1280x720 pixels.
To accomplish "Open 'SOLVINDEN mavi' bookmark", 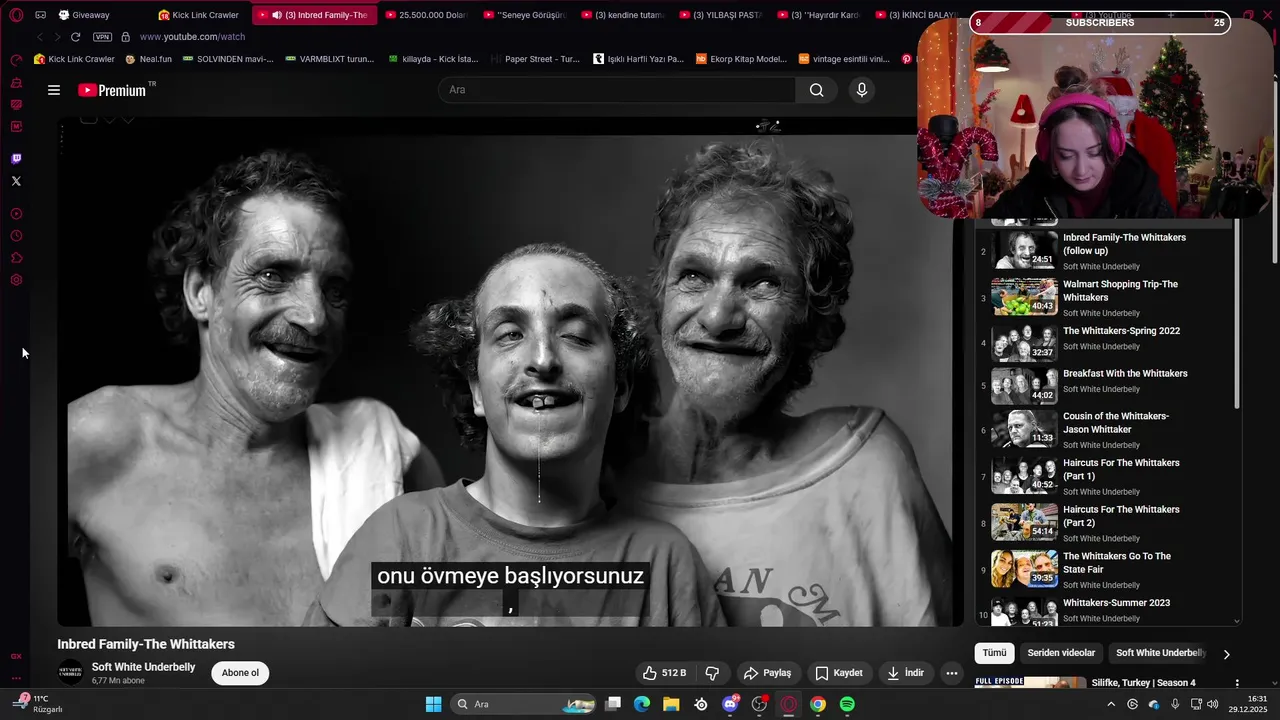I will pyautogui.click(x=227, y=59).
